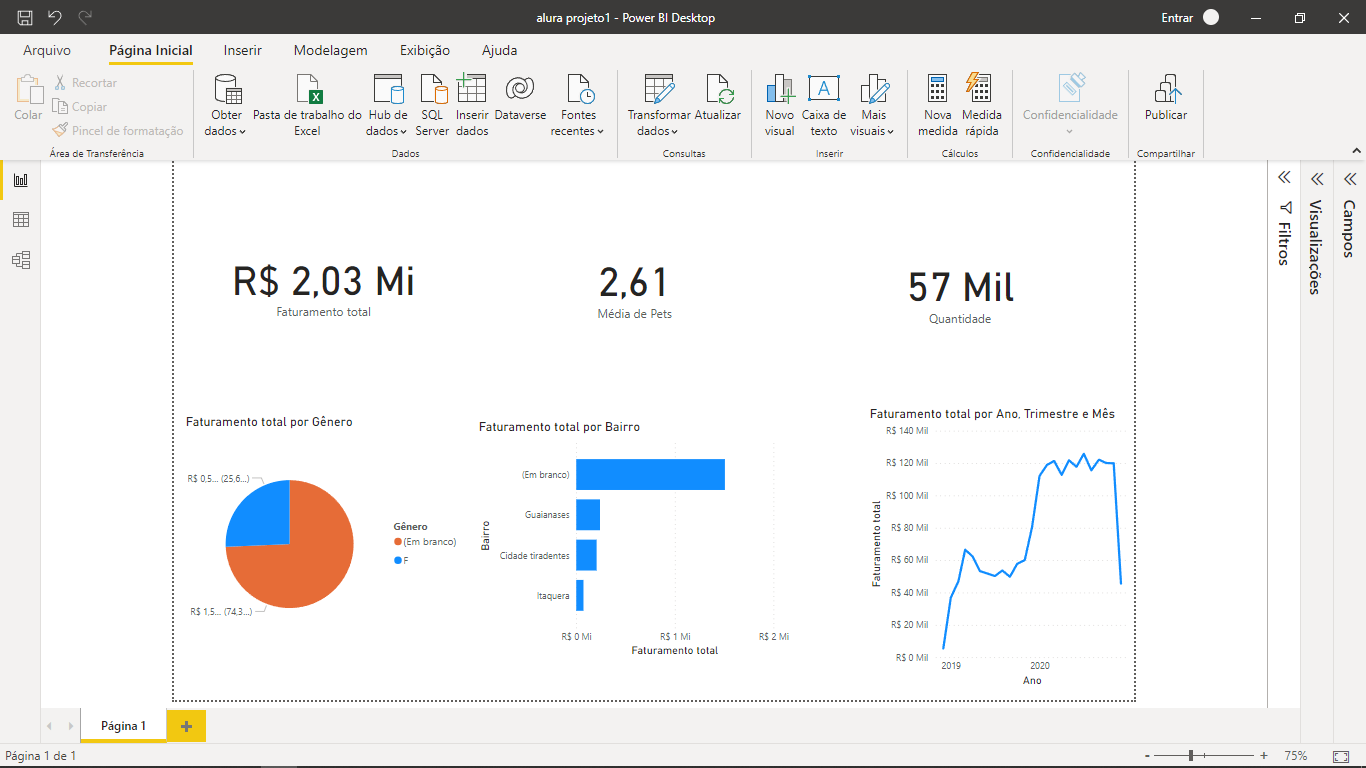Click the Save icon in title bar
This screenshot has height=768, width=1366.
[24, 17]
